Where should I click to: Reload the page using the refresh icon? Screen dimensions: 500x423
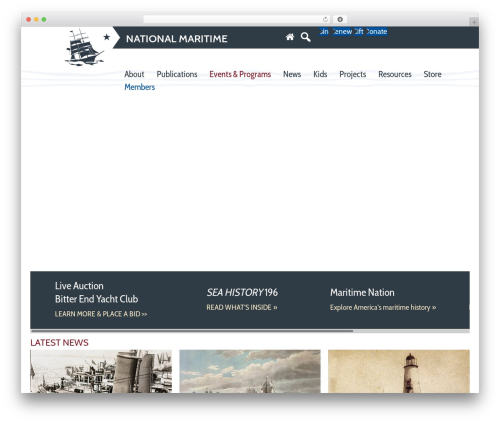(325, 19)
